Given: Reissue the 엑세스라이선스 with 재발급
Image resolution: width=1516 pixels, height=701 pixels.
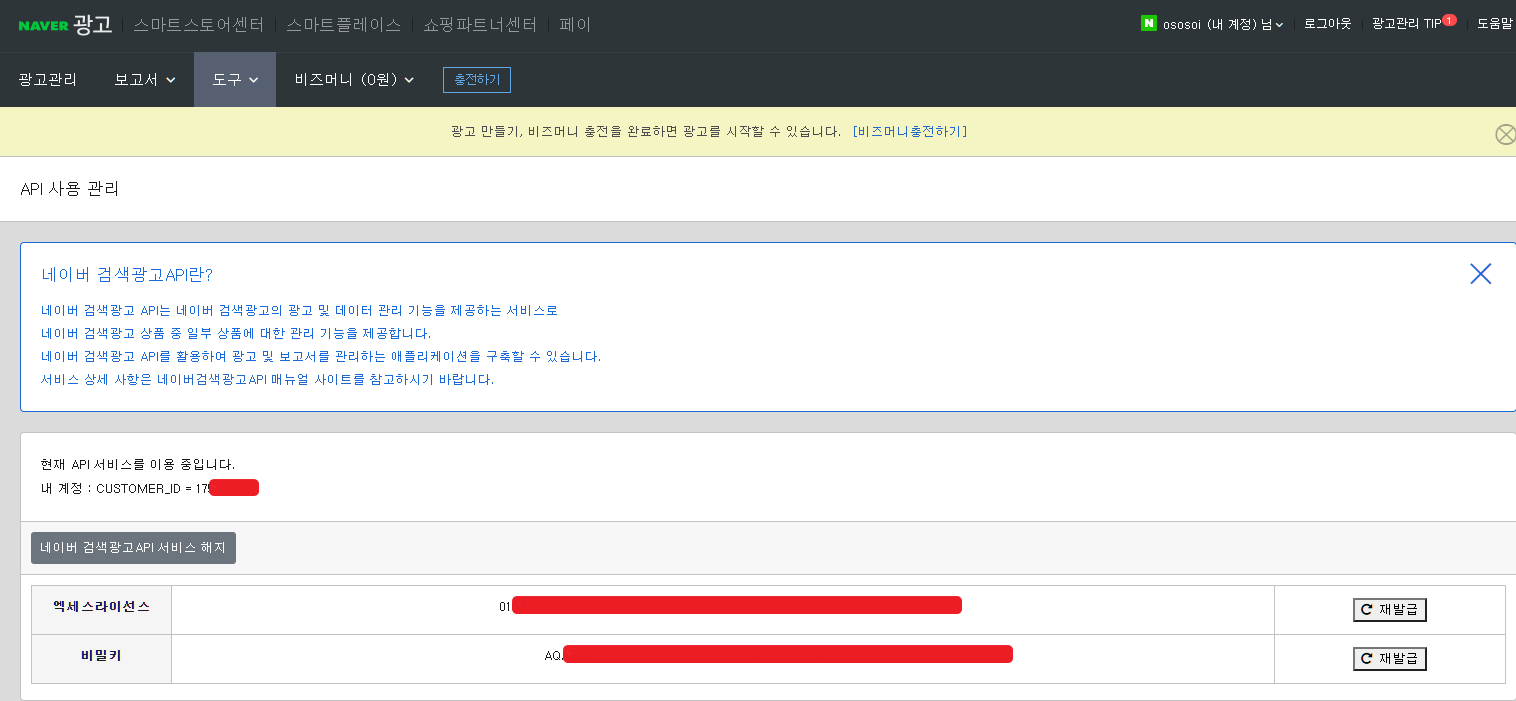Looking at the screenshot, I should click(x=1389, y=610).
